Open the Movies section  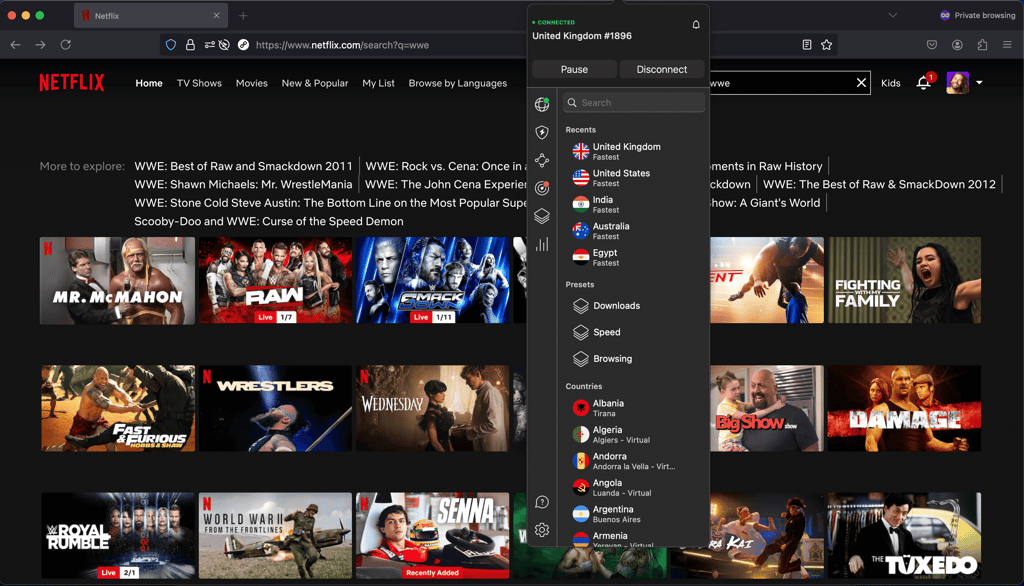click(251, 83)
